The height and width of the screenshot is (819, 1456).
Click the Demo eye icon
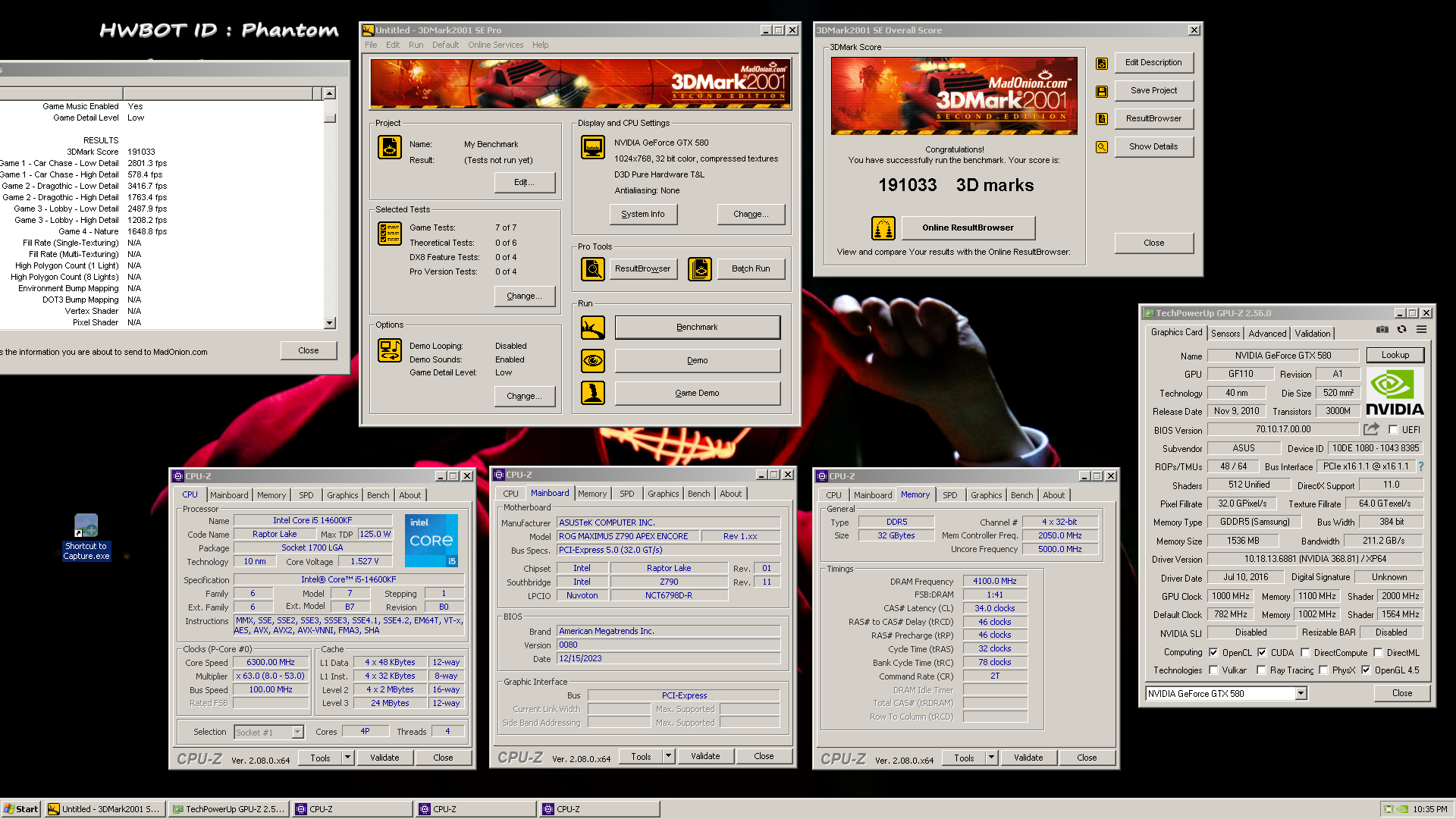tap(593, 360)
